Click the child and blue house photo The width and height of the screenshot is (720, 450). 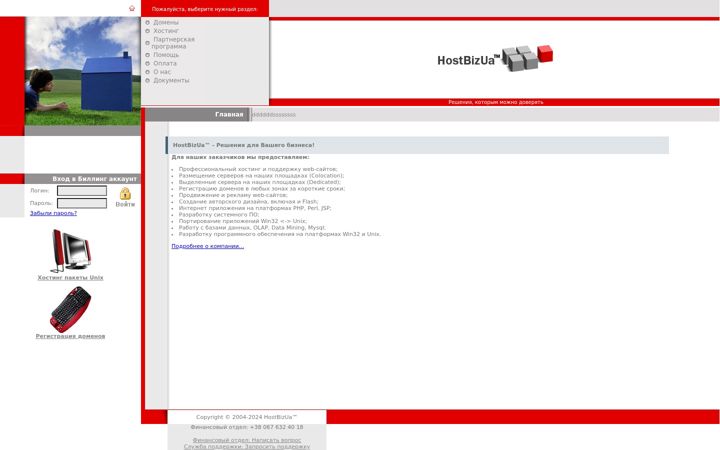(83, 71)
